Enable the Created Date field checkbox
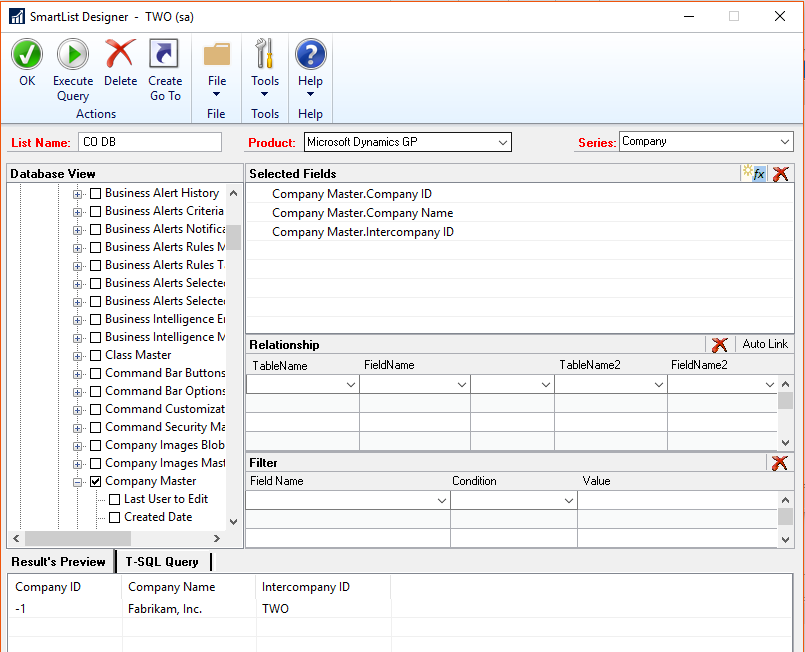Image resolution: width=805 pixels, height=652 pixels. (114, 517)
